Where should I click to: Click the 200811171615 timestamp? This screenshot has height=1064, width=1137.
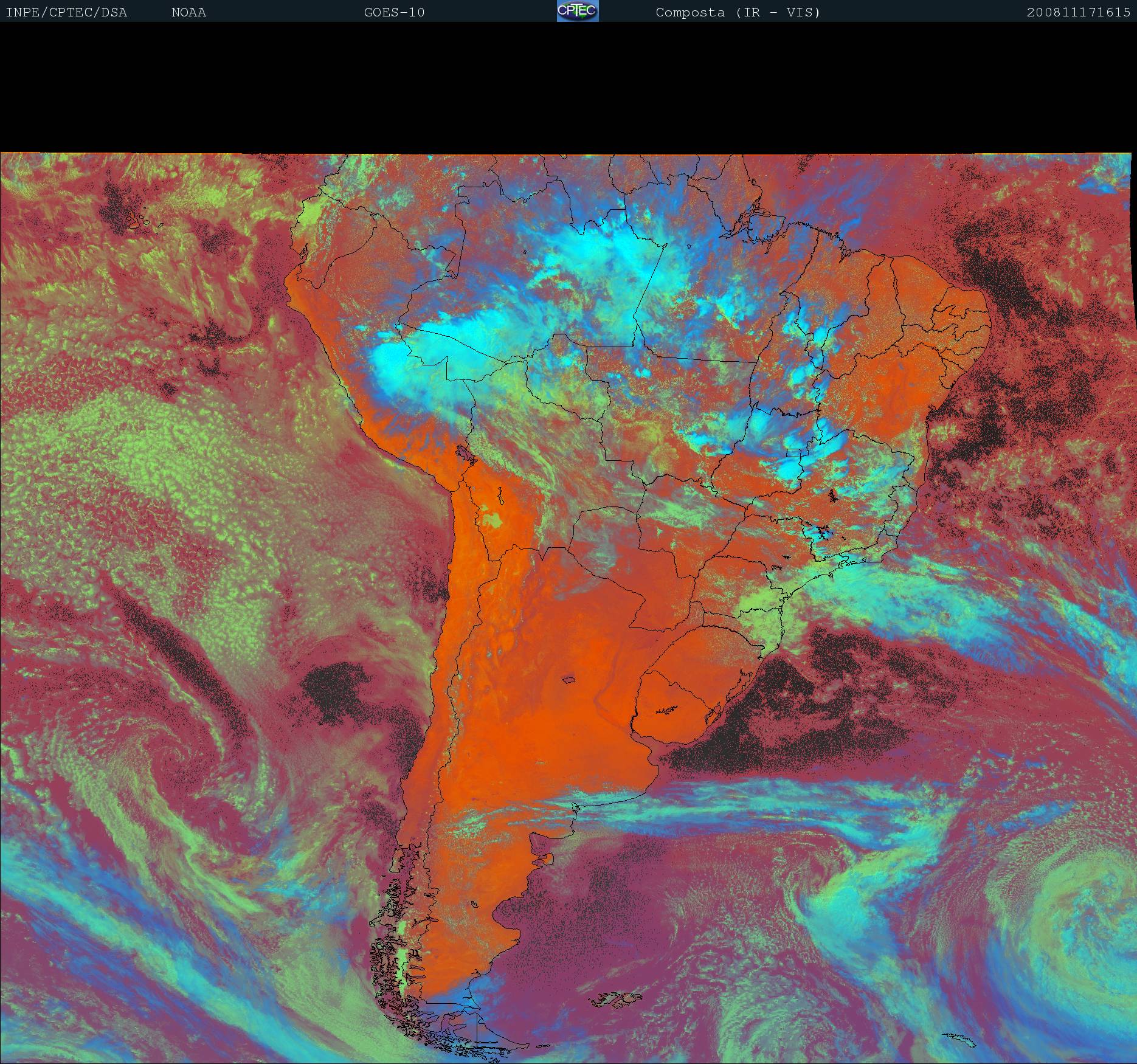tap(1078, 12)
